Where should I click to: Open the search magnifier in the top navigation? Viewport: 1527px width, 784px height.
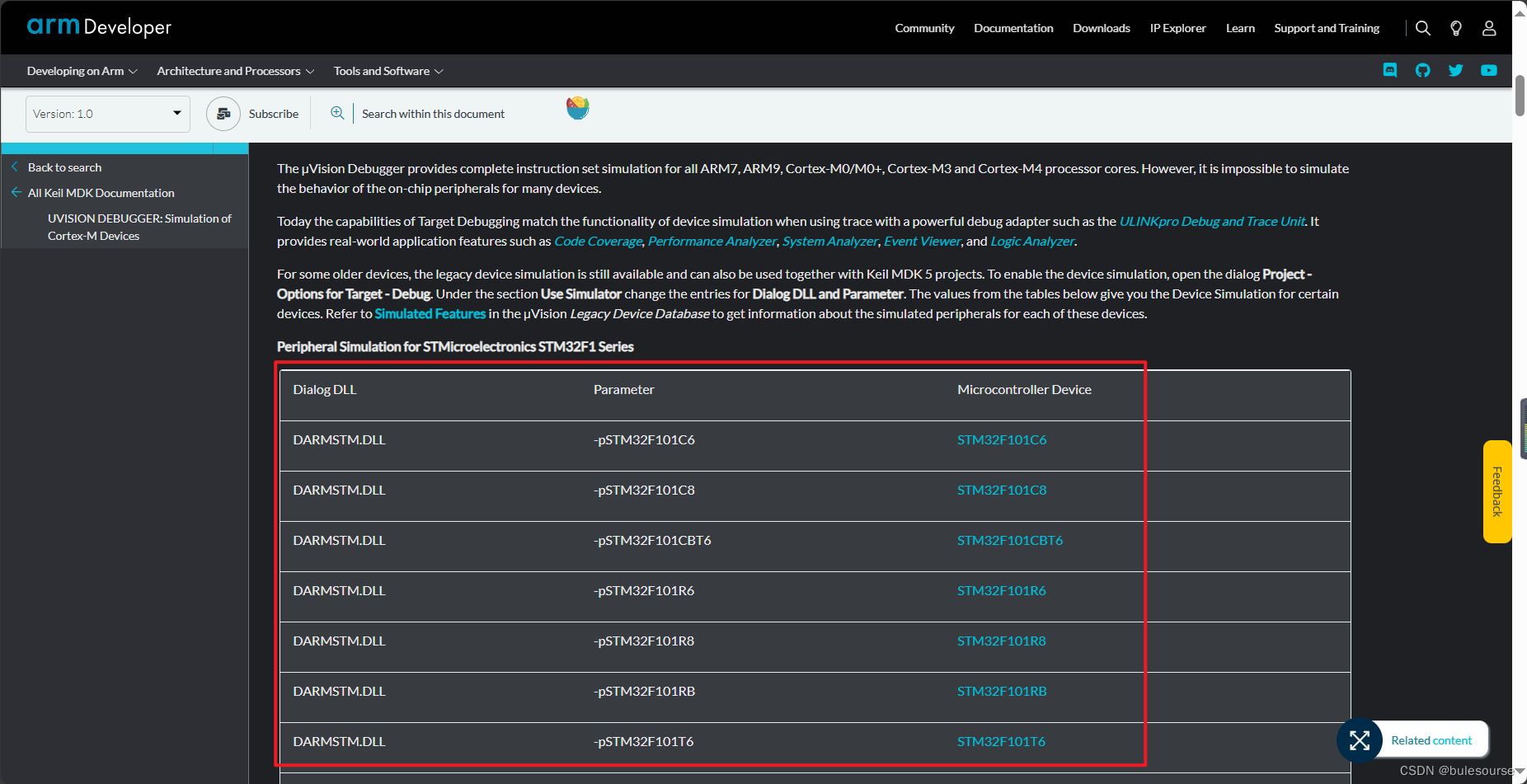pyautogui.click(x=1422, y=27)
